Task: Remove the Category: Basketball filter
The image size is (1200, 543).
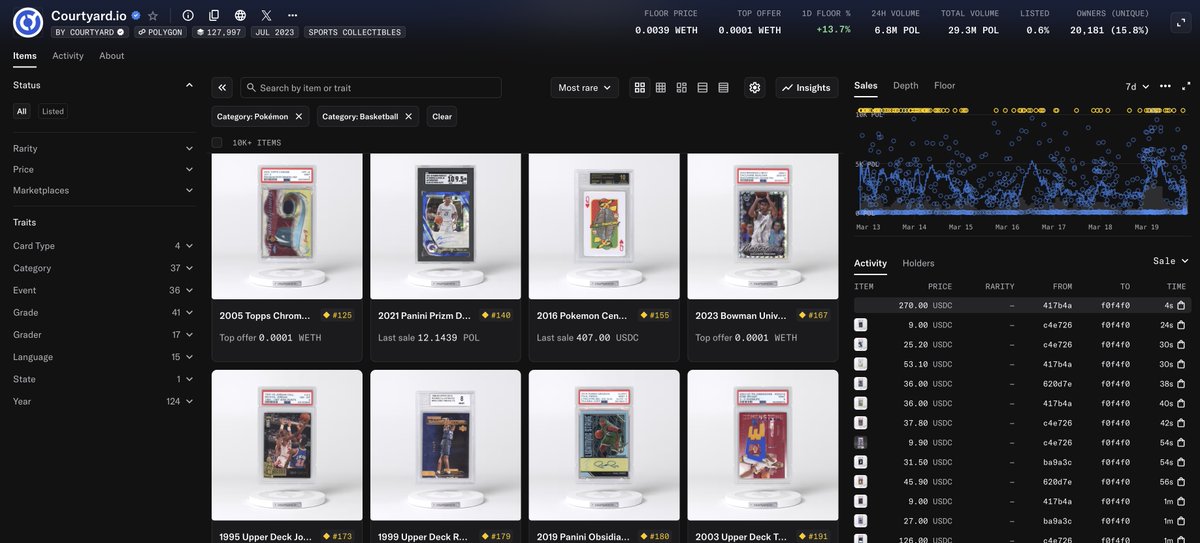Action: [x=408, y=117]
